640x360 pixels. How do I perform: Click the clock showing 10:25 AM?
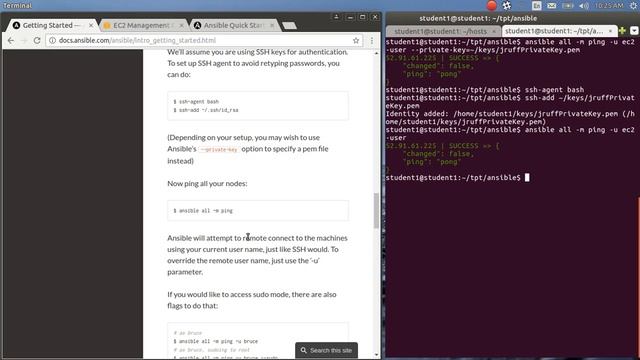pyautogui.click(x=609, y=6)
